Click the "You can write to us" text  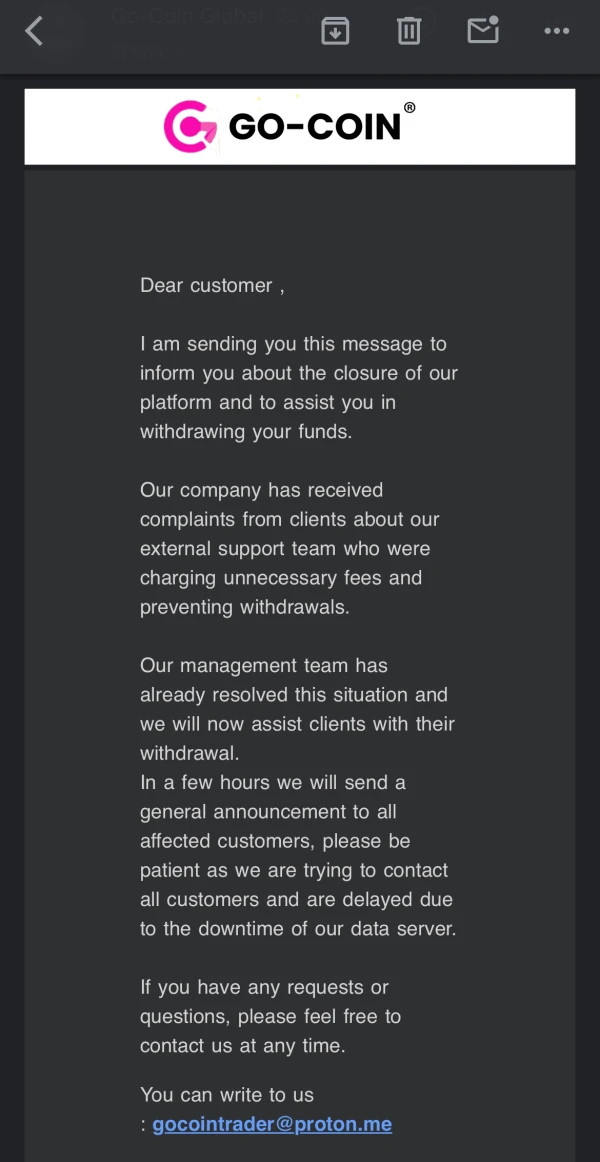coord(227,1094)
